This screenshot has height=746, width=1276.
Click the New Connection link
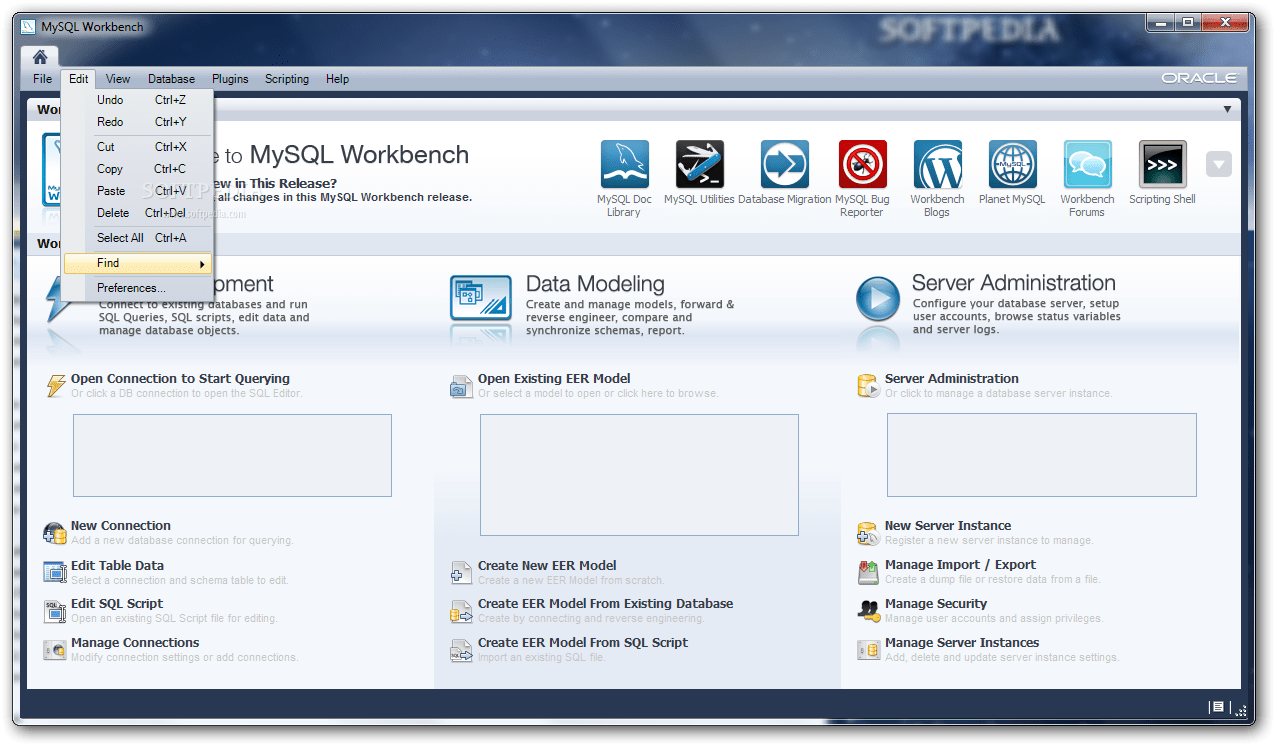click(x=121, y=526)
